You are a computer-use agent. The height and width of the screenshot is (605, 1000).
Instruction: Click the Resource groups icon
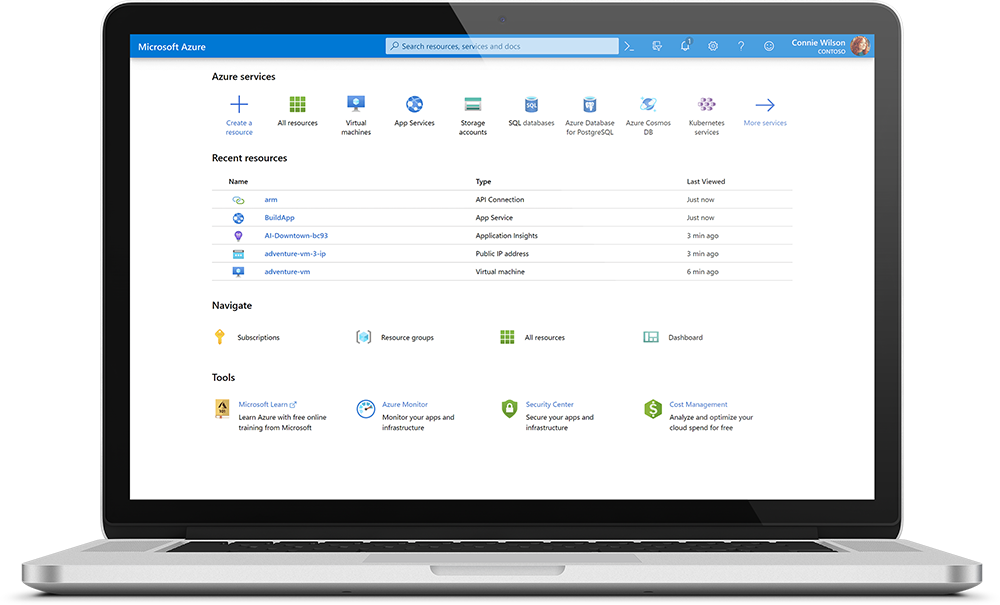tap(364, 337)
